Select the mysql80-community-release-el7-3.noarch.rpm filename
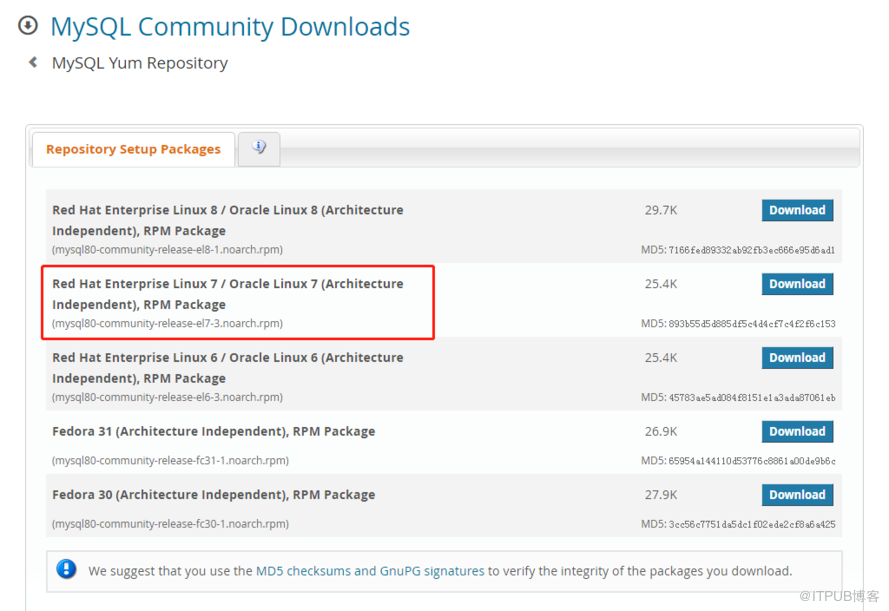This screenshot has height=611, width=889. click(167, 324)
